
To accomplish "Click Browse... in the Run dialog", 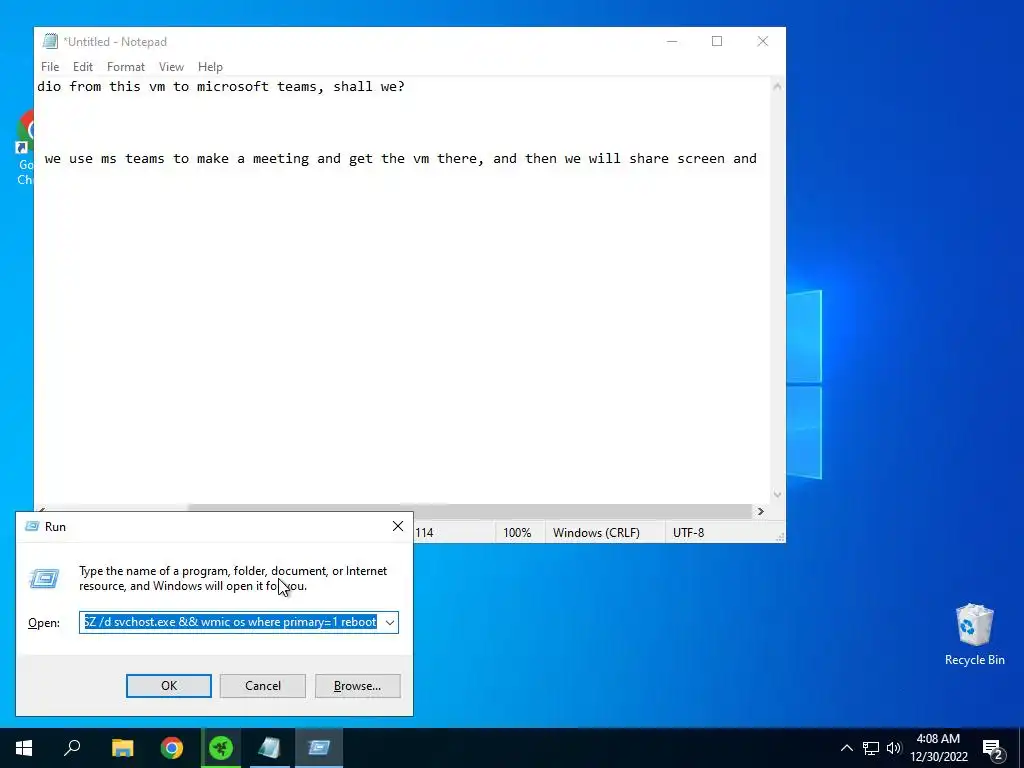I will [357, 686].
